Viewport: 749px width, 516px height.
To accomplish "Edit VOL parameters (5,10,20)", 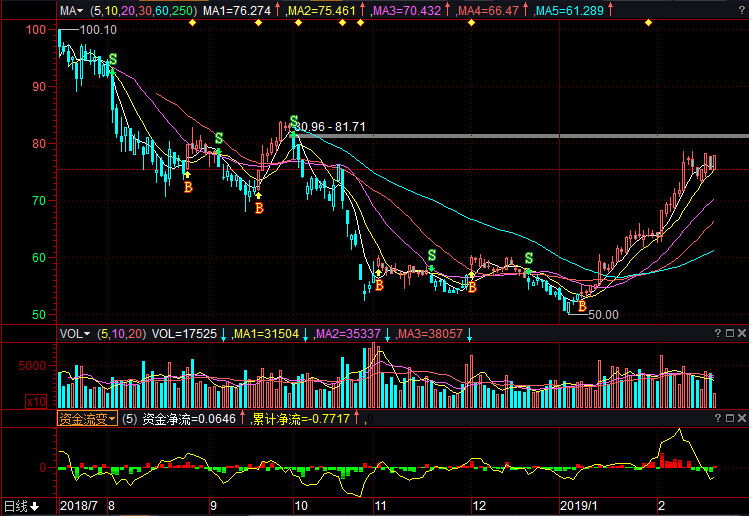I will click(121, 333).
